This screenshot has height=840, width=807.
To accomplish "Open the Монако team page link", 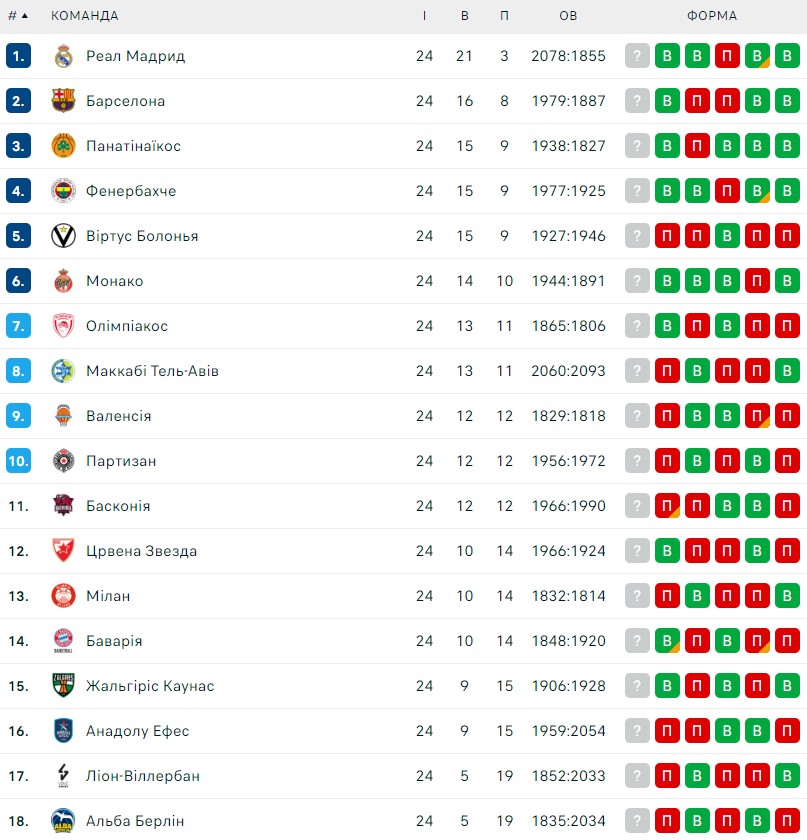I will [115, 281].
